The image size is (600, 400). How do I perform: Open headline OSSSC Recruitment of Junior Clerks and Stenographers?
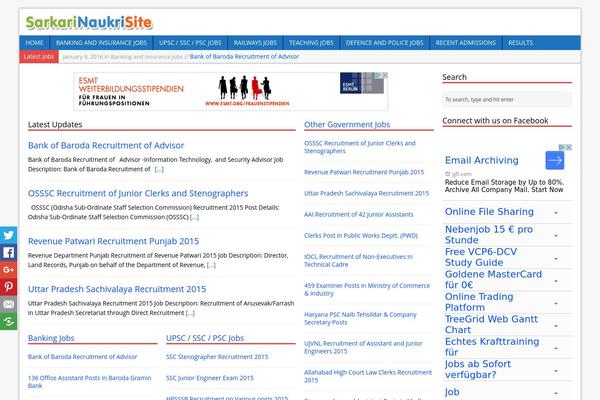coord(138,193)
